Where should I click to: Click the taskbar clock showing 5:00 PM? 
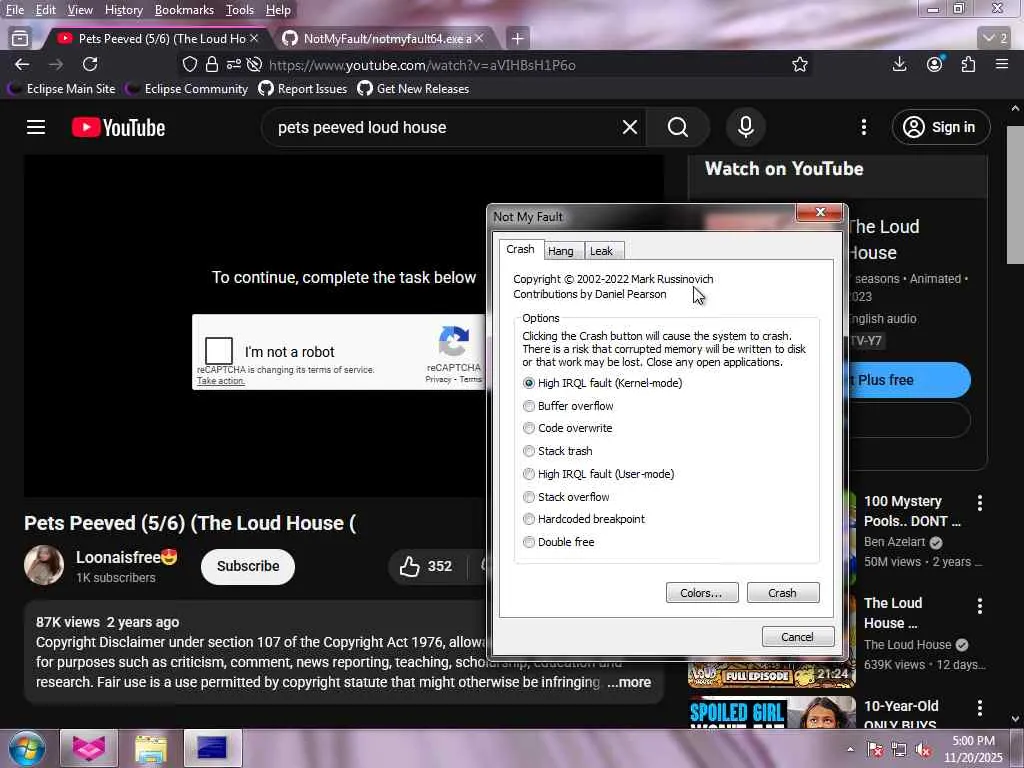(x=973, y=749)
